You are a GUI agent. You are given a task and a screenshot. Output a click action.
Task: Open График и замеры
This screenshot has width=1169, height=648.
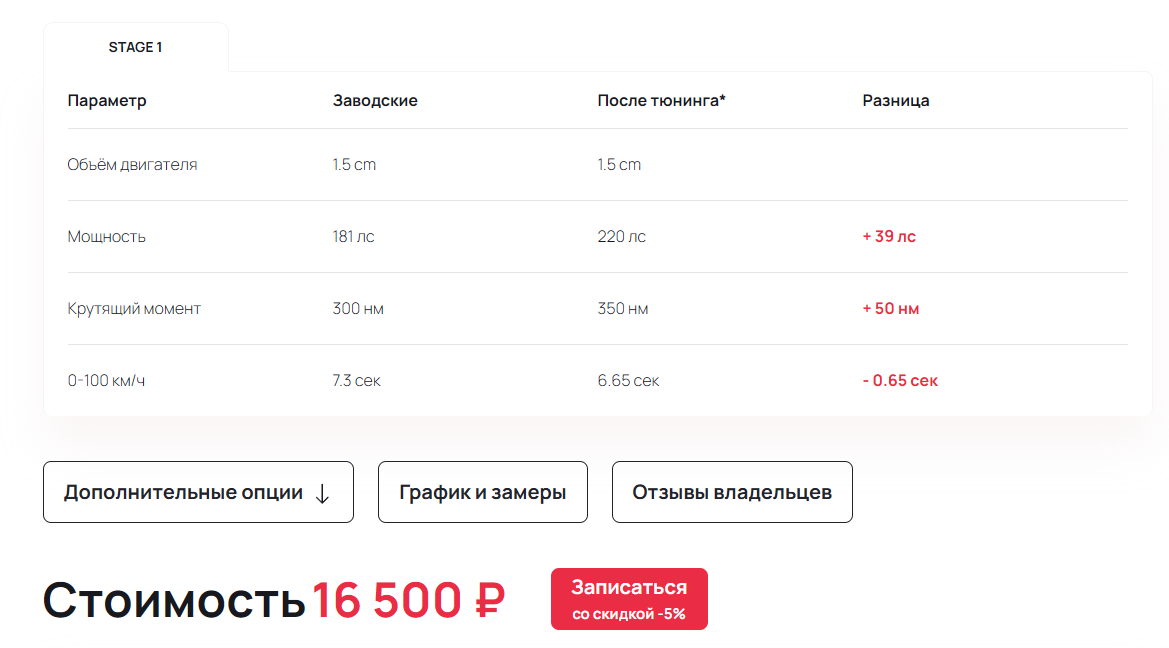[x=482, y=492]
